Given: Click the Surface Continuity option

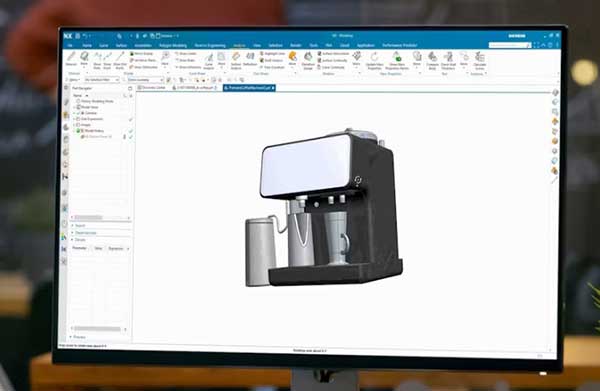Looking at the screenshot, I should [332, 60].
